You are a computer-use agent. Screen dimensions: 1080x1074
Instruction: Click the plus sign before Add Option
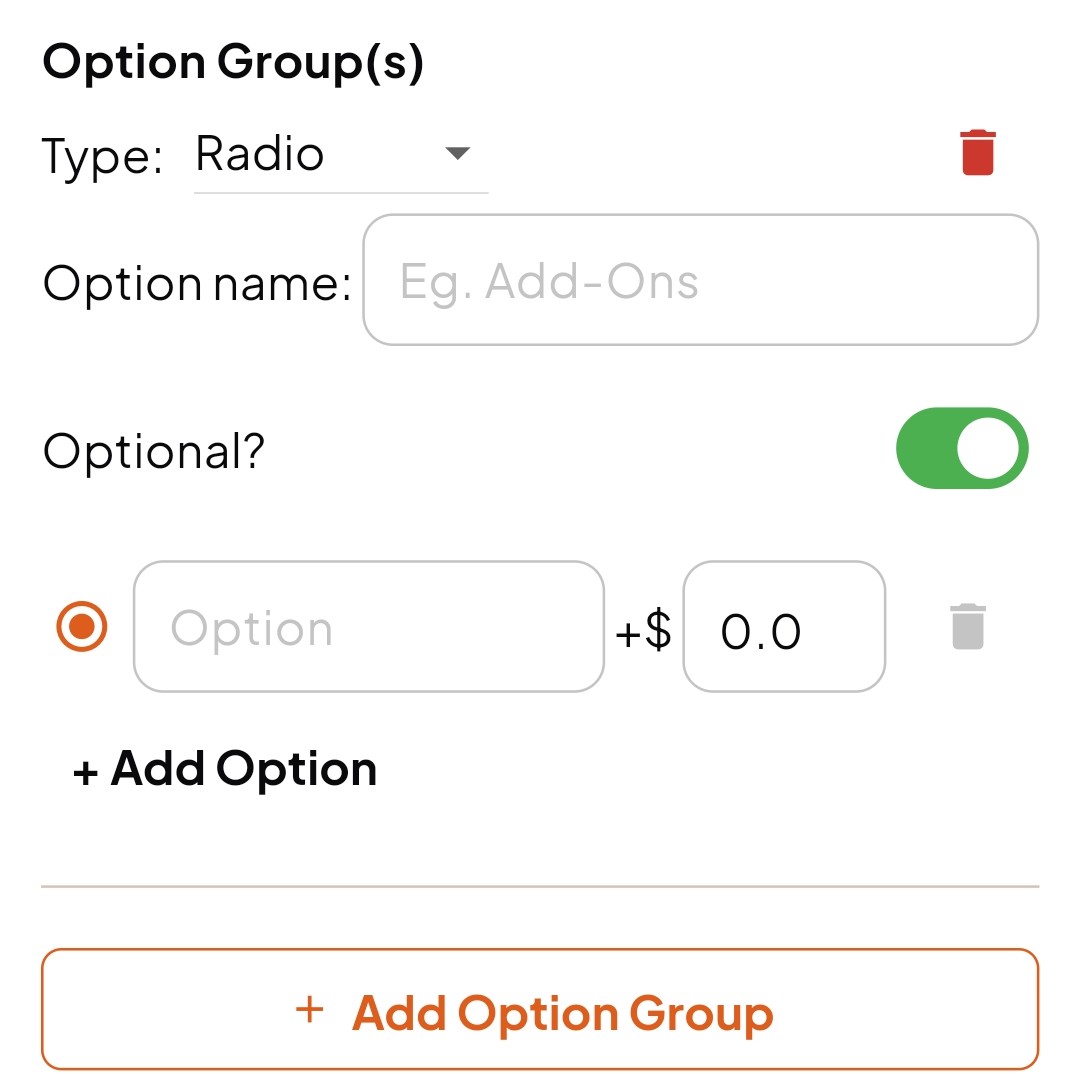point(85,772)
